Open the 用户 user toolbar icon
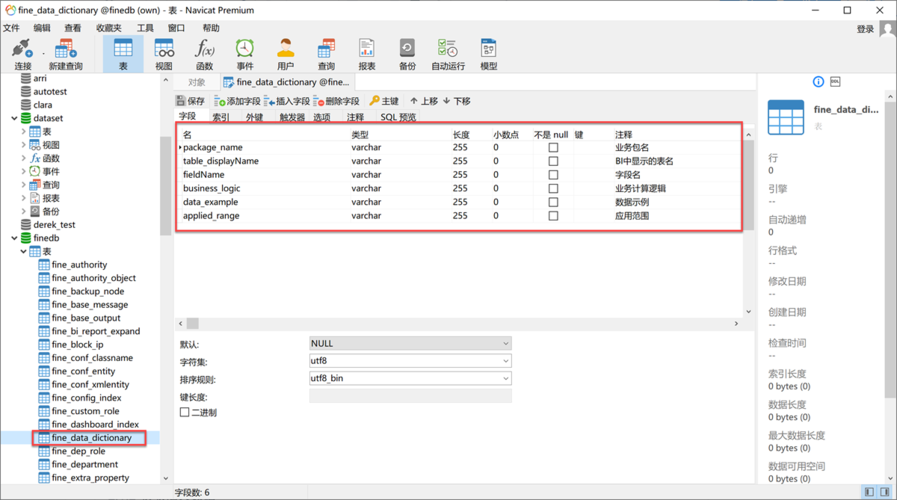 [x=285, y=55]
